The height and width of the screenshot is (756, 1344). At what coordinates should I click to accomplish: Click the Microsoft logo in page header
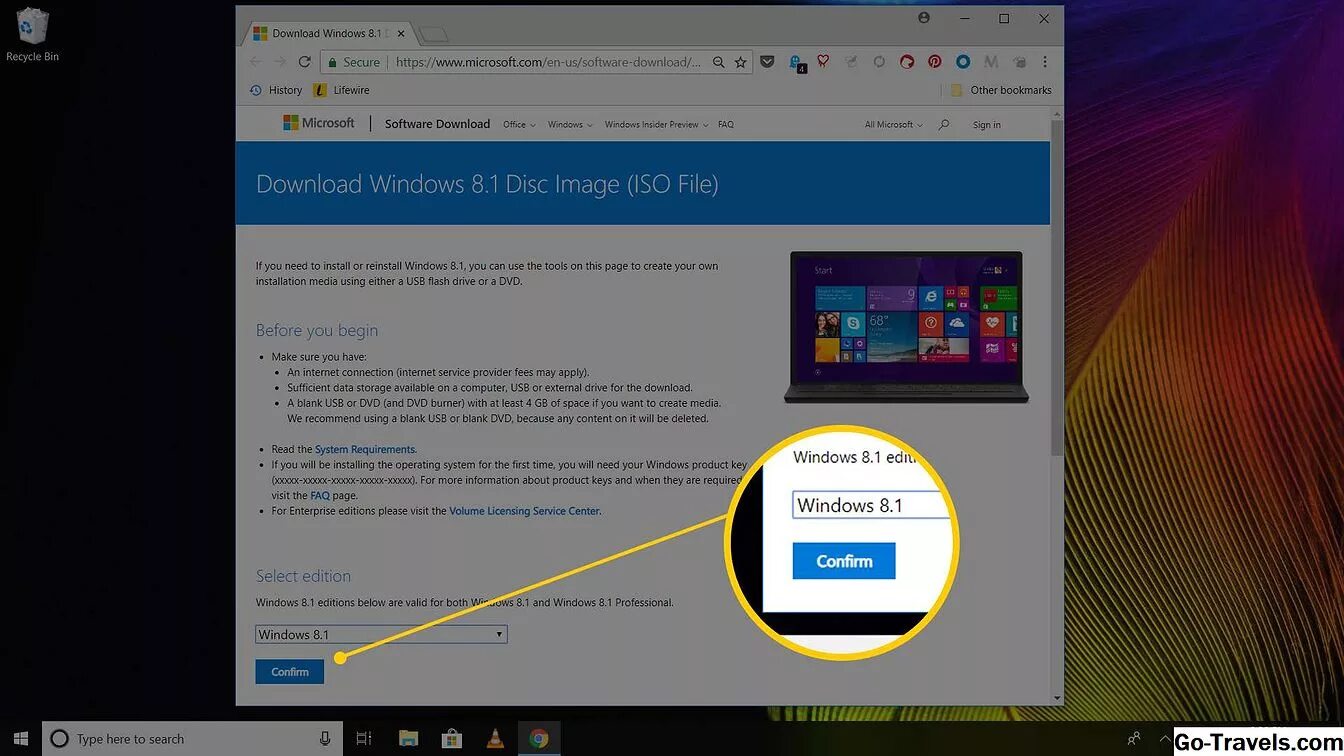pyautogui.click(x=319, y=123)
